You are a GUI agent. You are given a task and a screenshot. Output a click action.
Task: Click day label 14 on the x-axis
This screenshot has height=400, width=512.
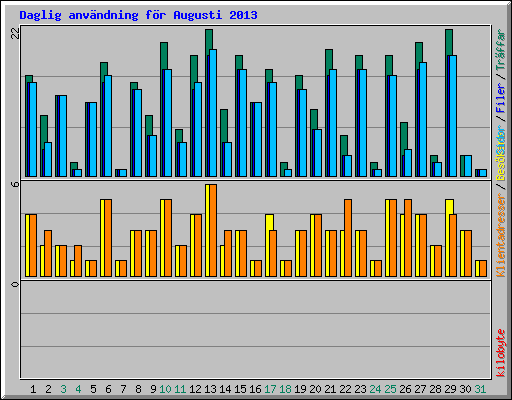tap(225, 389)
